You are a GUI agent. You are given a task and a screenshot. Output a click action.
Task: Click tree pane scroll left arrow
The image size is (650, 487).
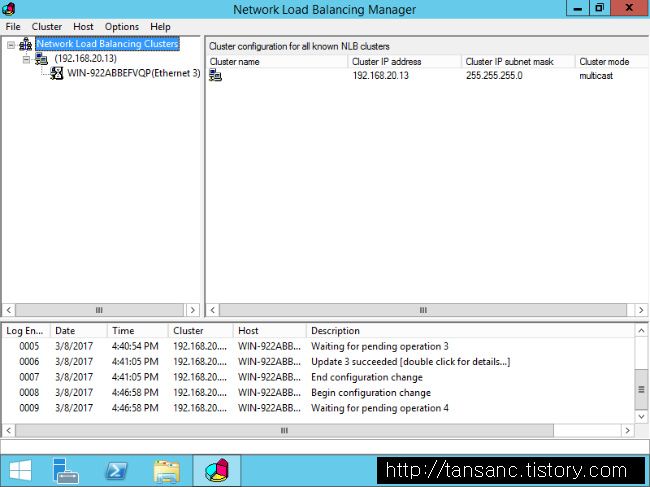tap(9, 310)
